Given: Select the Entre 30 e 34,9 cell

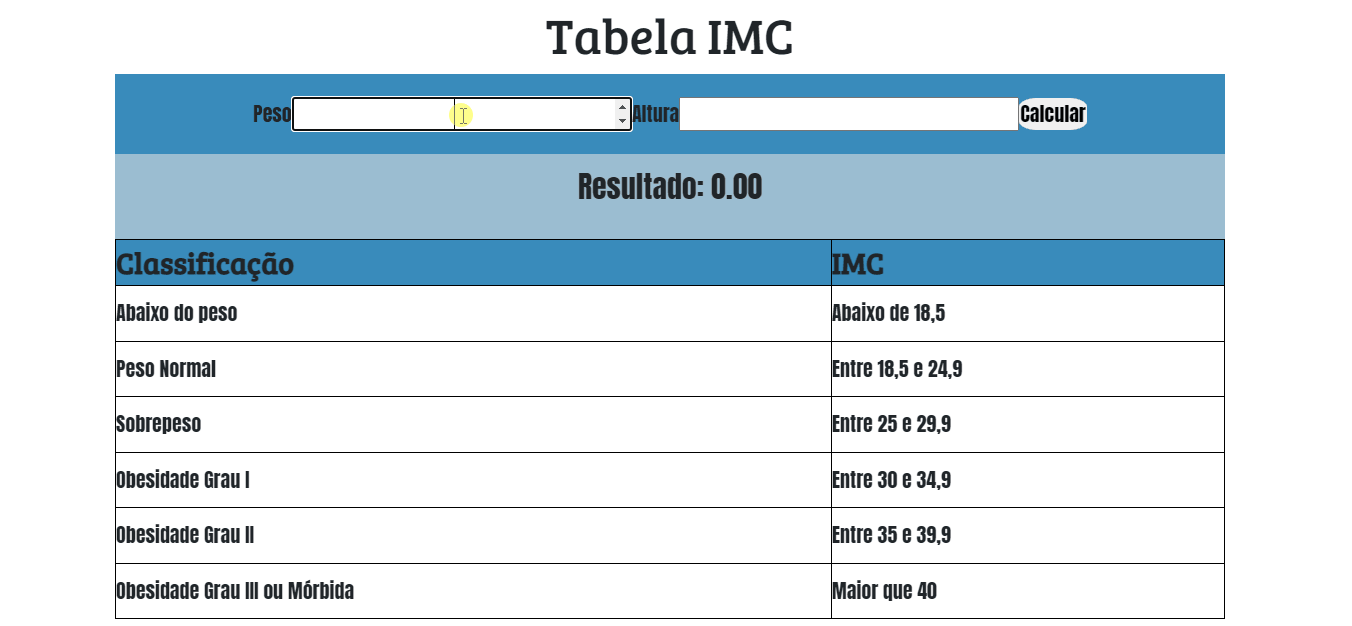Looking at the screenshot, I should [891, 480].
